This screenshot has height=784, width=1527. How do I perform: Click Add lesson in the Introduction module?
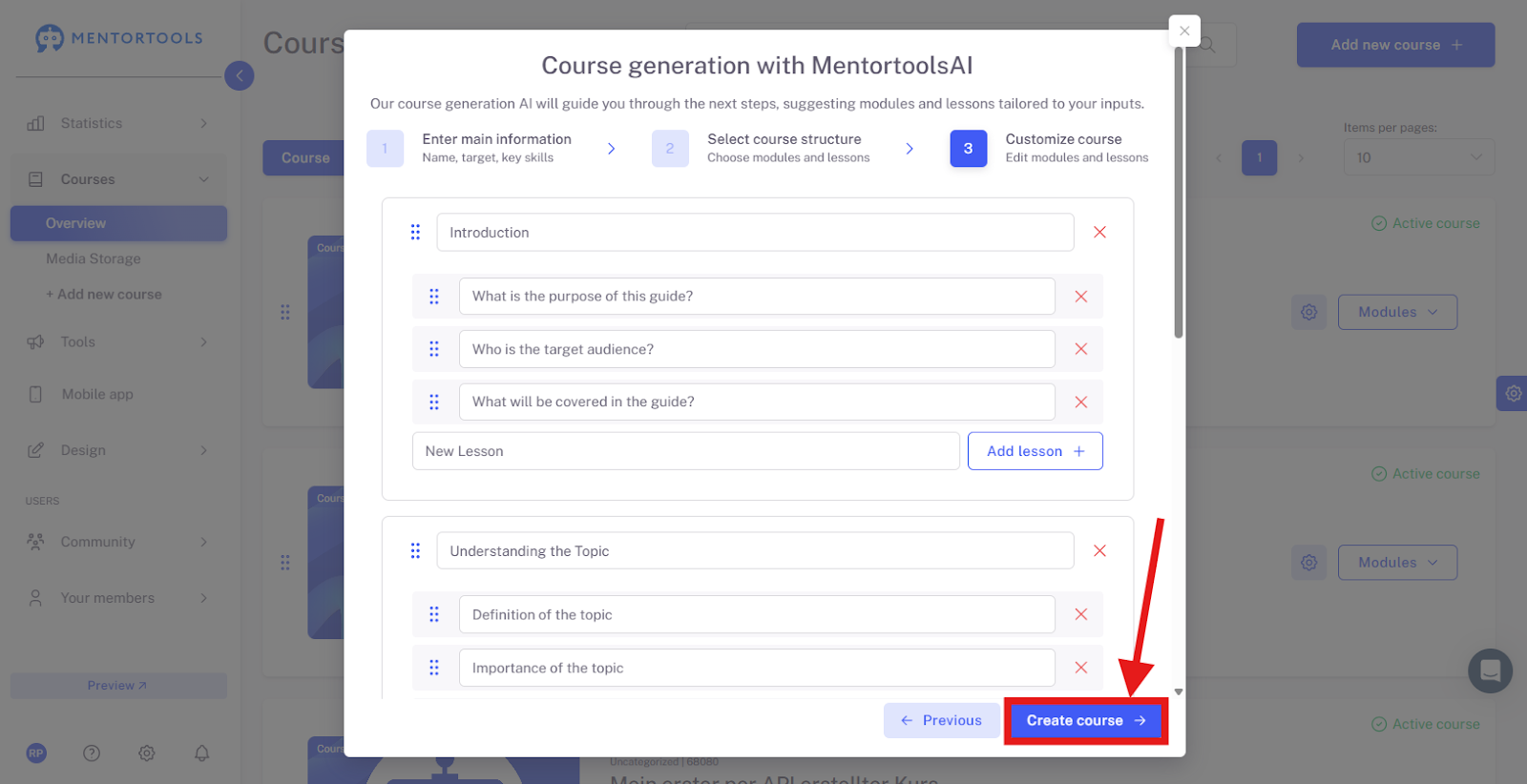point(1035,451)
